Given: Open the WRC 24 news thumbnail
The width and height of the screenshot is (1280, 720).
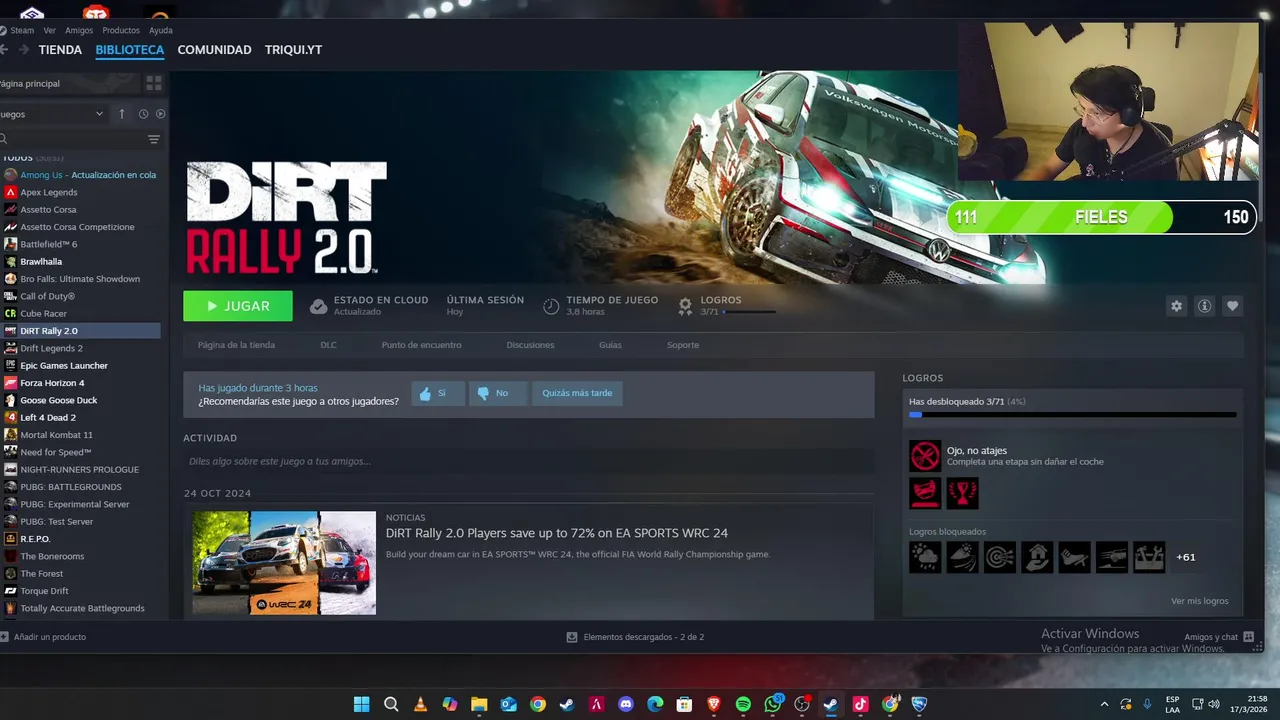Looking at the screenshot, I should tap(284, 563).
